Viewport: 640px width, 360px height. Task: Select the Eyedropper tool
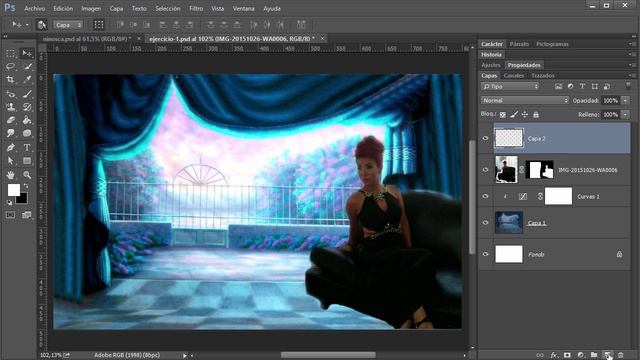[27, 80]
